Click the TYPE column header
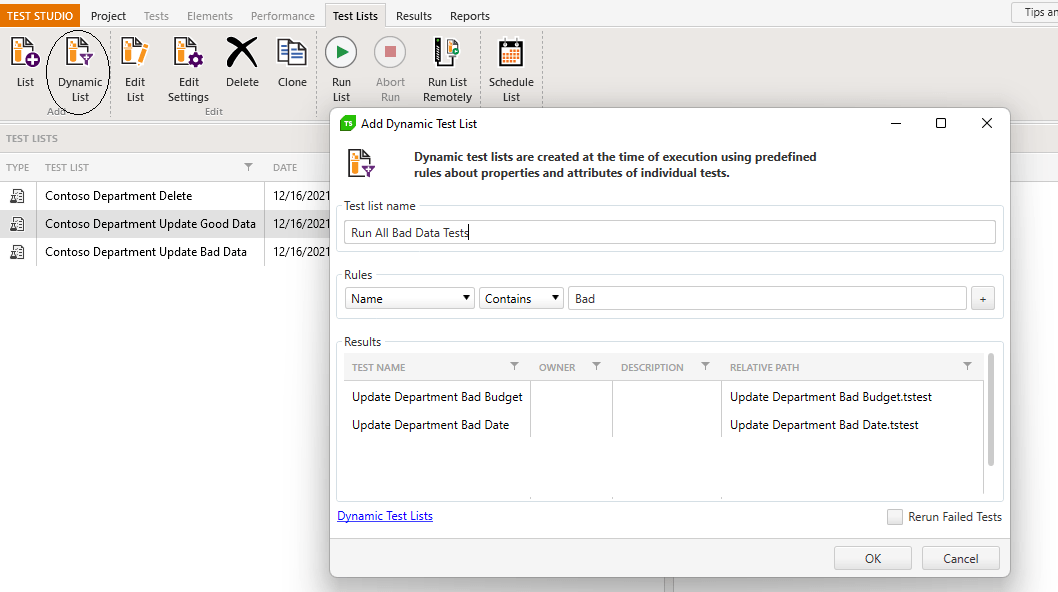The image size is (1058, 592). point(18,167)
